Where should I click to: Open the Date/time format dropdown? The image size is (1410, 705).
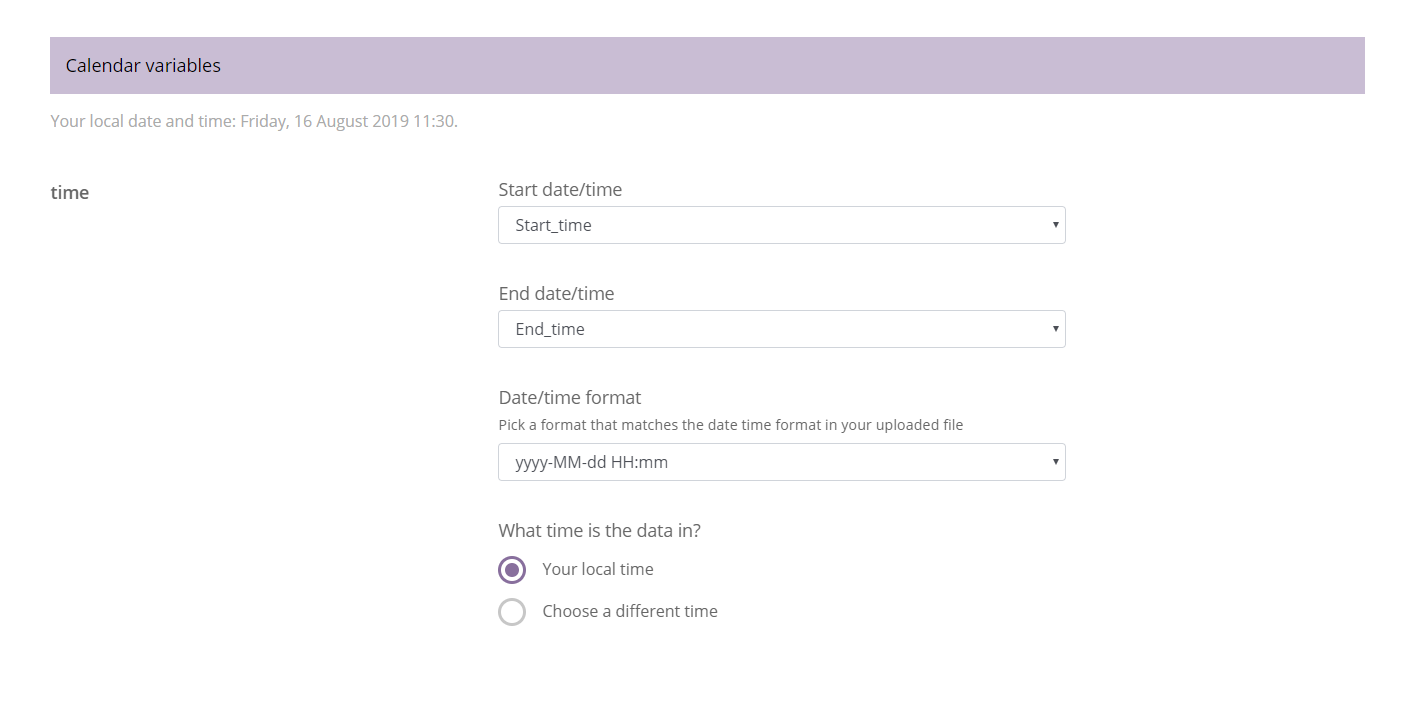click(780, 462)
